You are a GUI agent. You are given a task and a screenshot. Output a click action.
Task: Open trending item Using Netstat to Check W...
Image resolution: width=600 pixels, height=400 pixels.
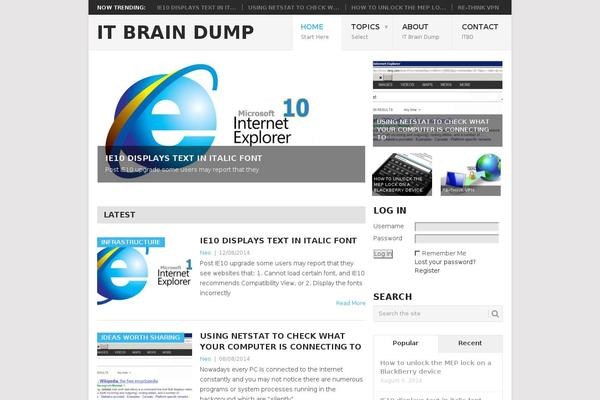[293, 7]
